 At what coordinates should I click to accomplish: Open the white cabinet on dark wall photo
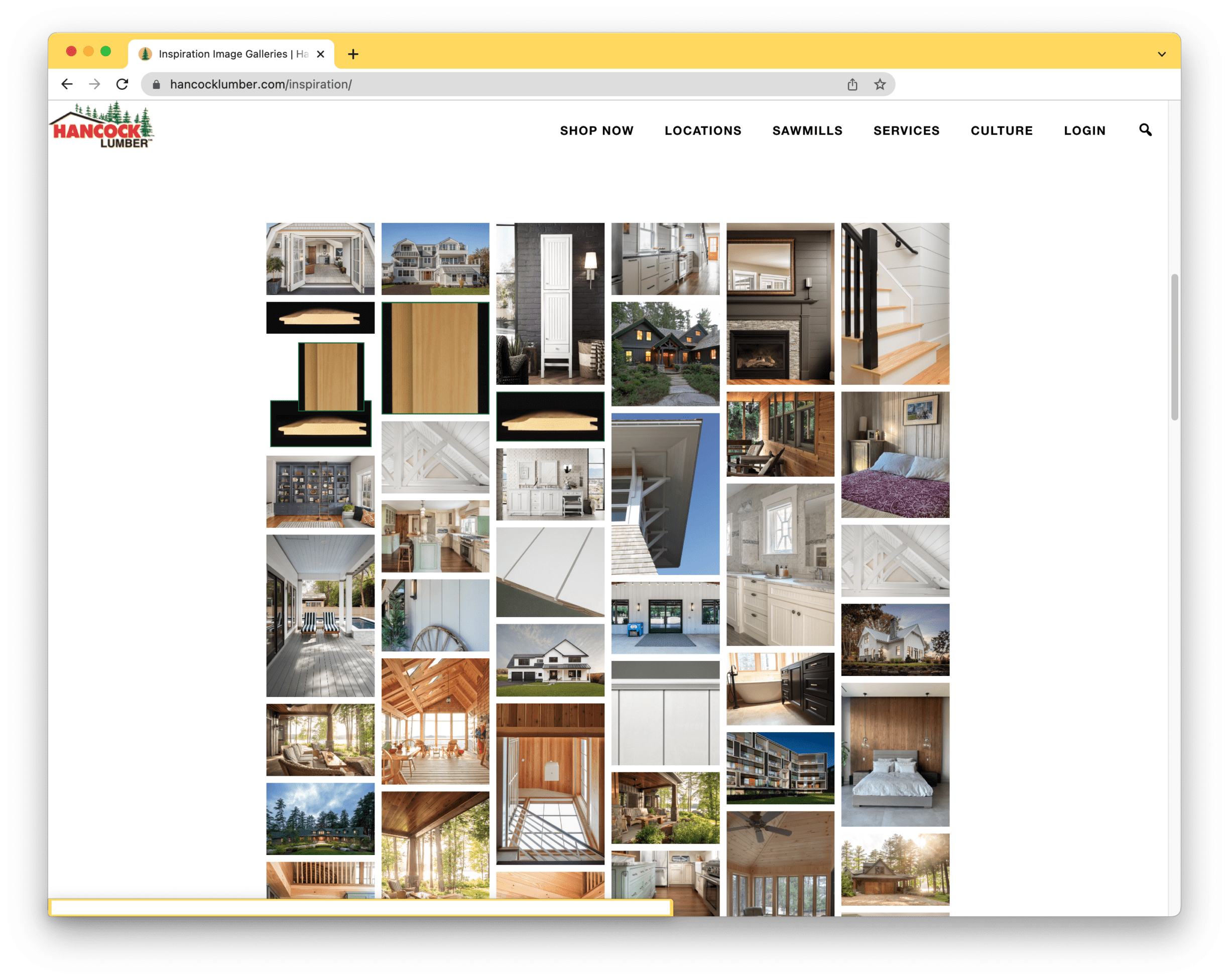pyautogui.click(x=550, y=303)
